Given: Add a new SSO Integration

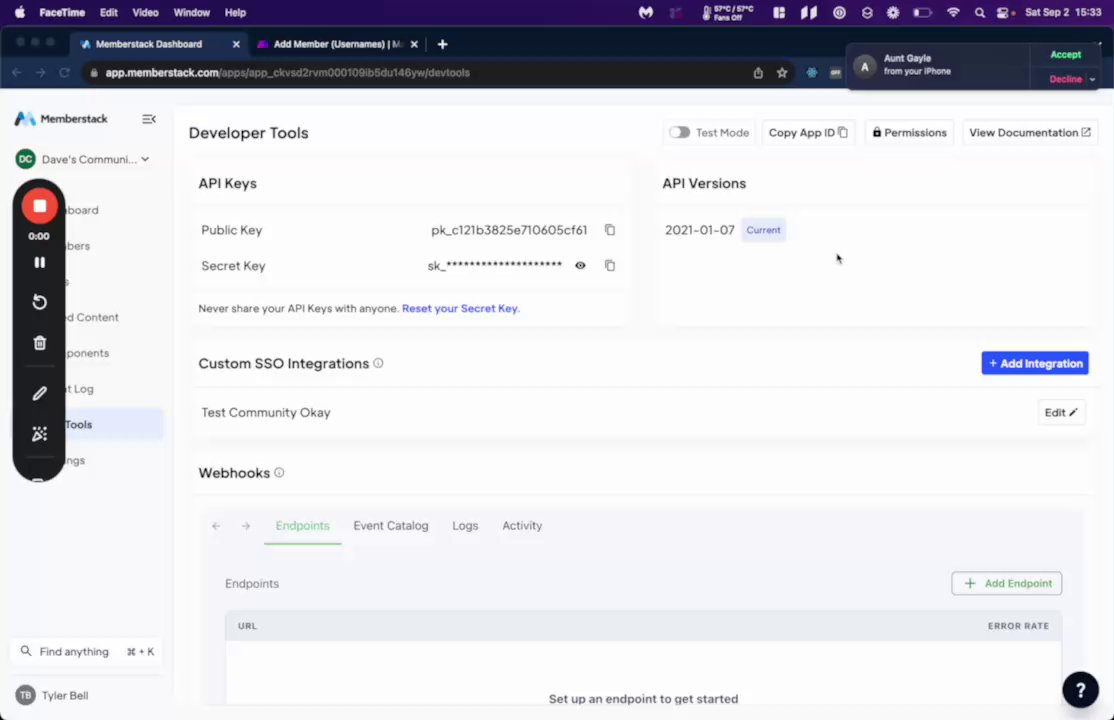Looking at the screenshot, I should pos(1034,363).
